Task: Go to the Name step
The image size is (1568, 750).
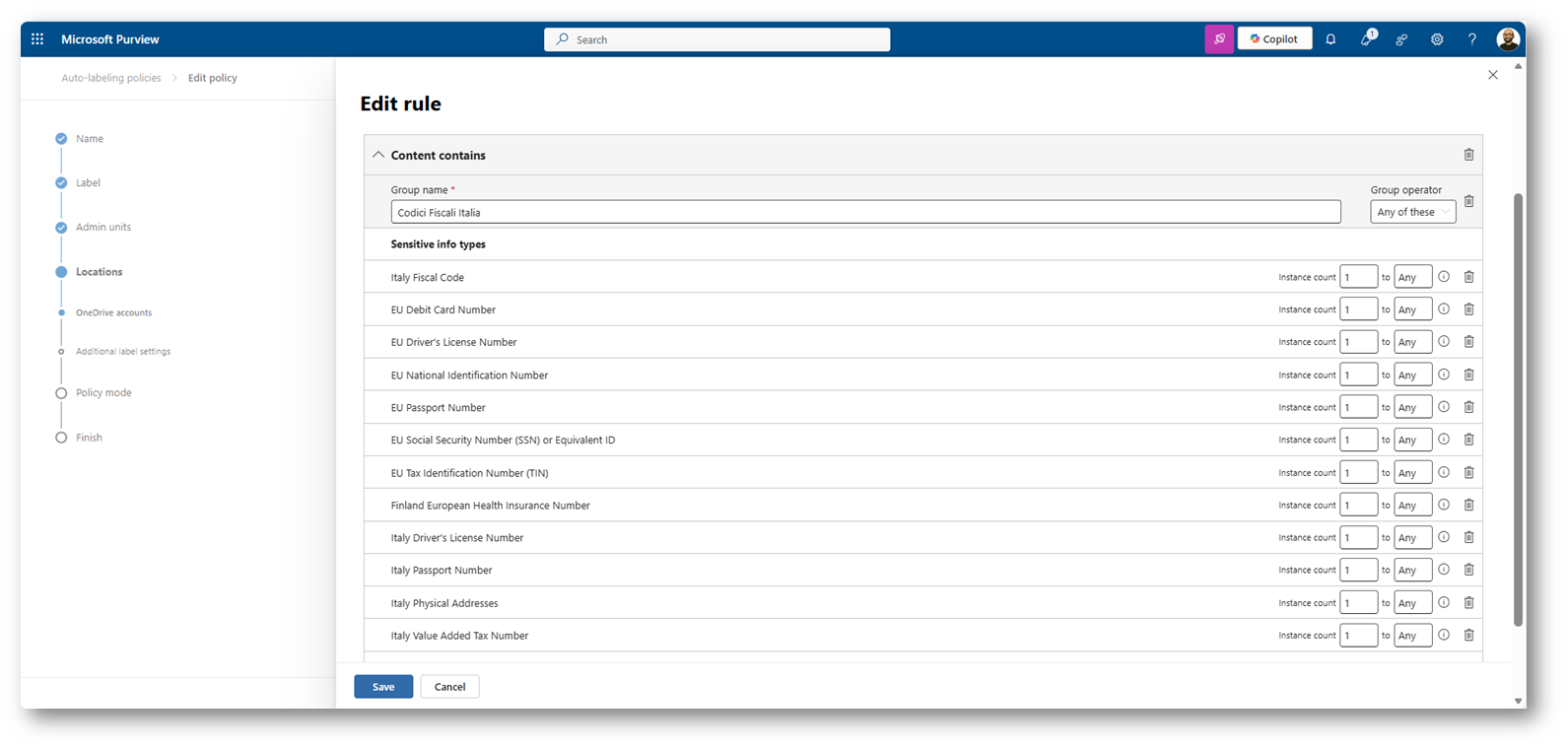Action: 90,139
